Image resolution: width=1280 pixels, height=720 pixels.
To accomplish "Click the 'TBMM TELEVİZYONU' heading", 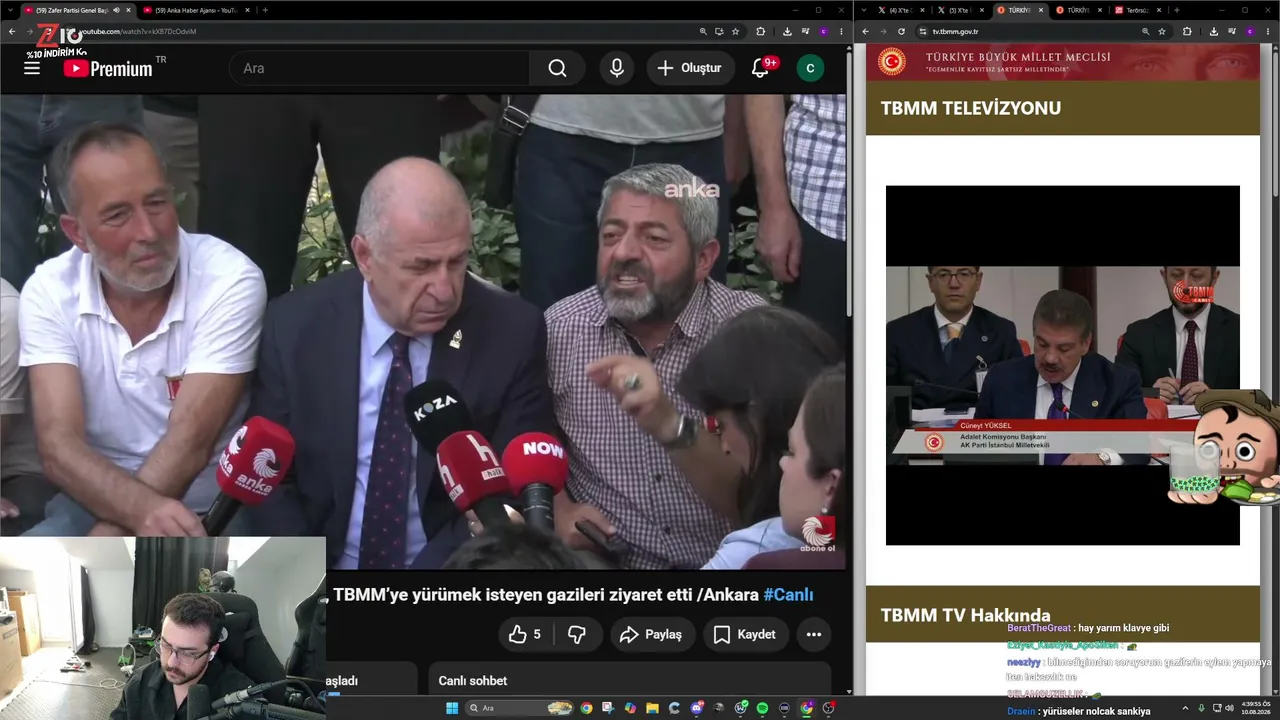I will [x=970, y=108].
